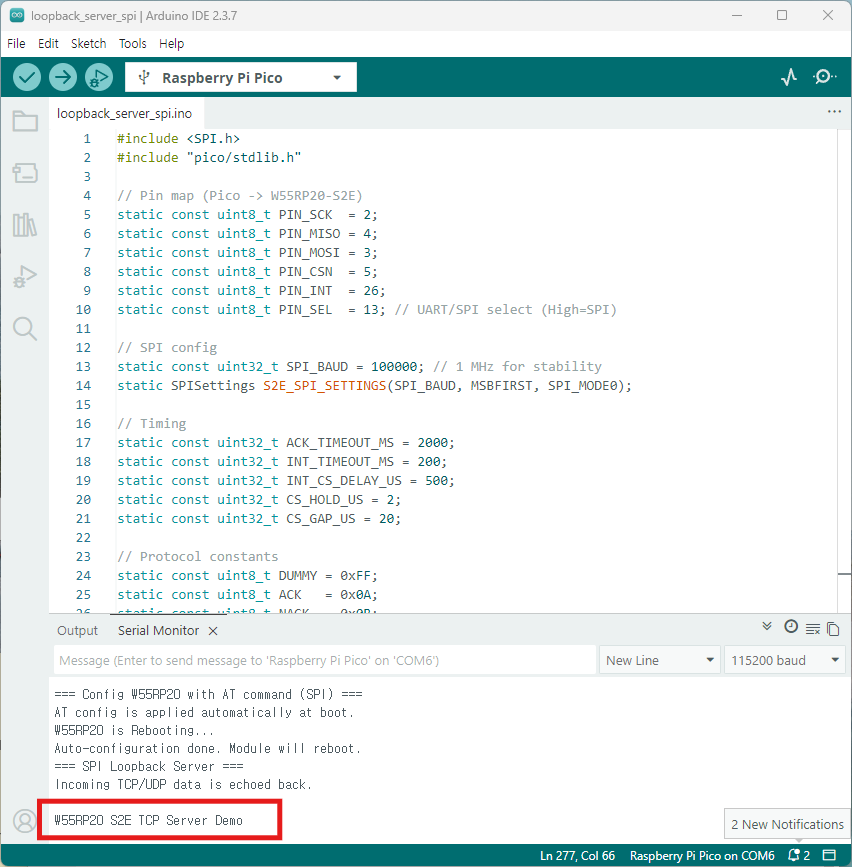Upload the sketch with the arrow button

[x=63, y=77]
